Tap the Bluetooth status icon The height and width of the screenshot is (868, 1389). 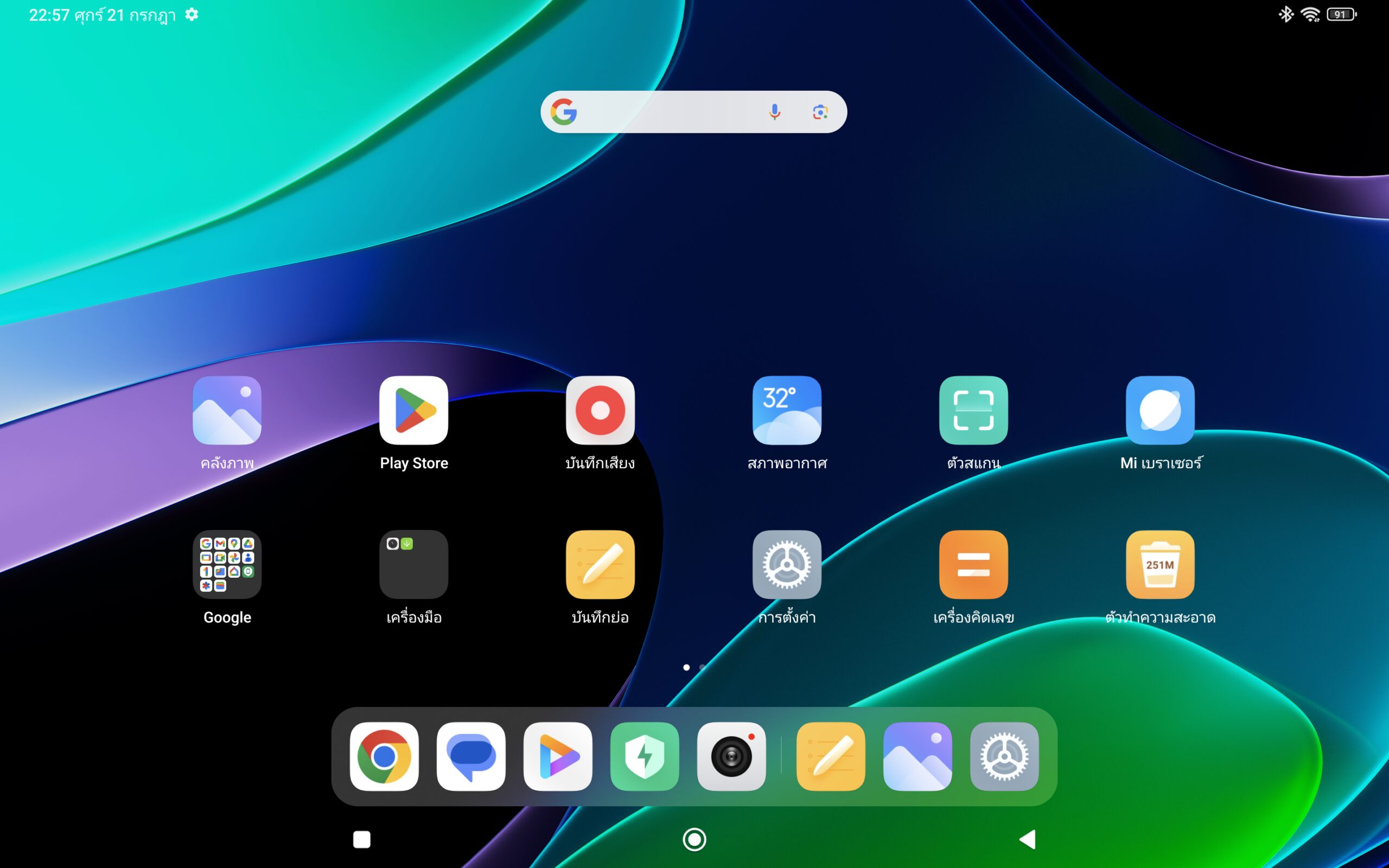[x=1286, y=14]
